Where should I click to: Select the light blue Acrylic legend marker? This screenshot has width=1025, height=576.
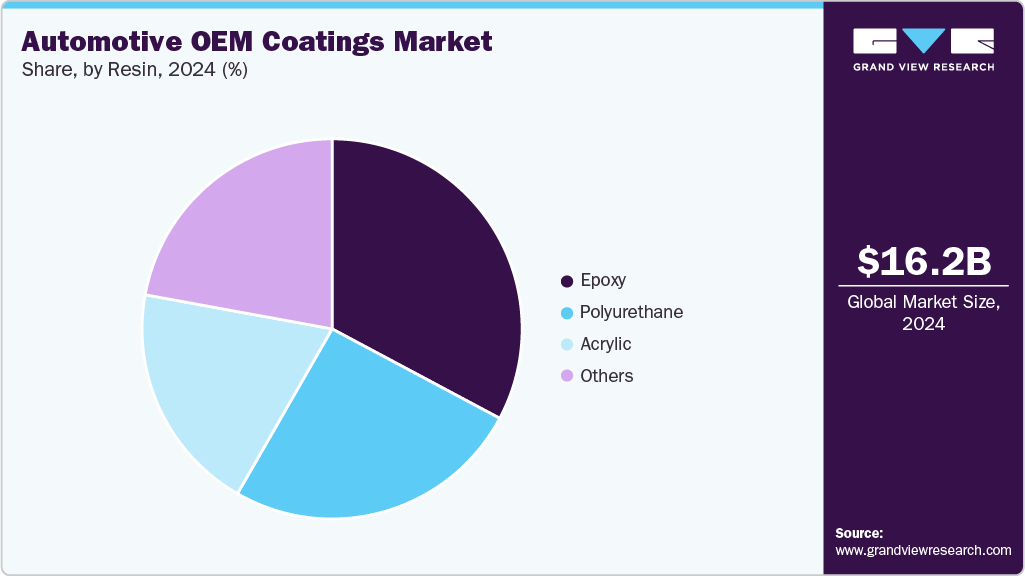click(x=567, y=345)
